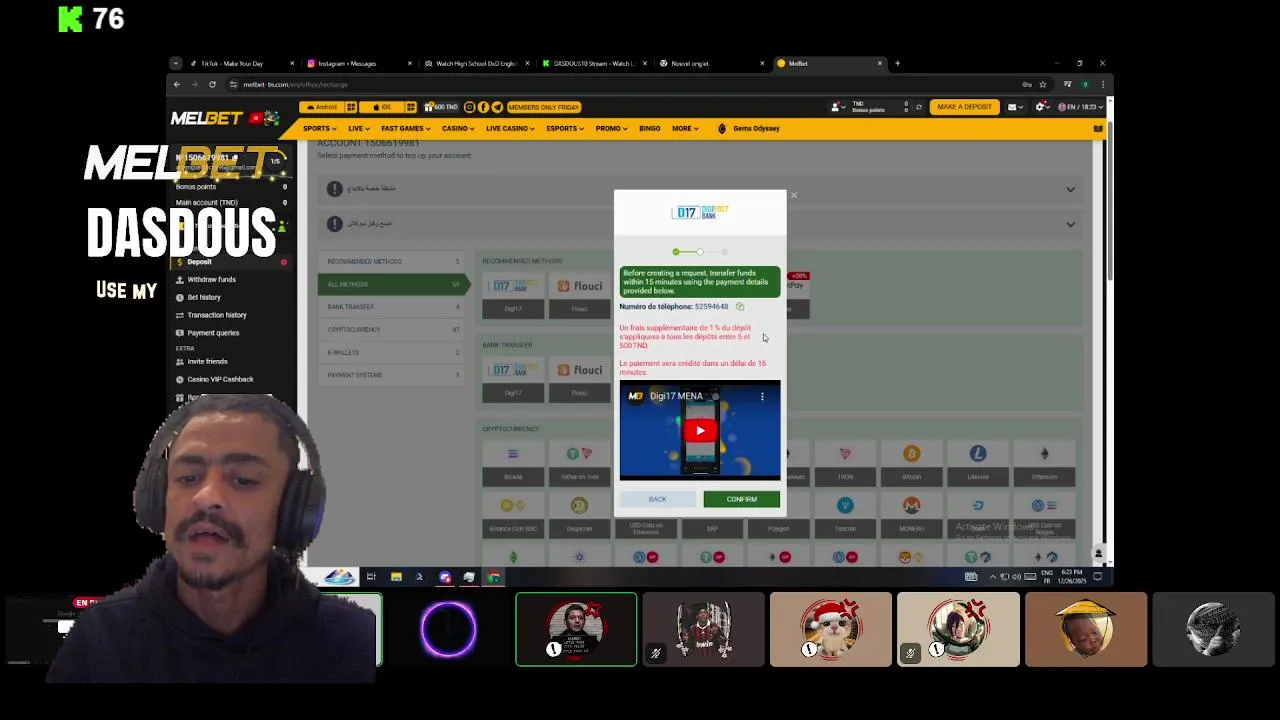Open Sports menu in navigation bar
Screen dimensions: 1280x720
(x=319, y=128)
